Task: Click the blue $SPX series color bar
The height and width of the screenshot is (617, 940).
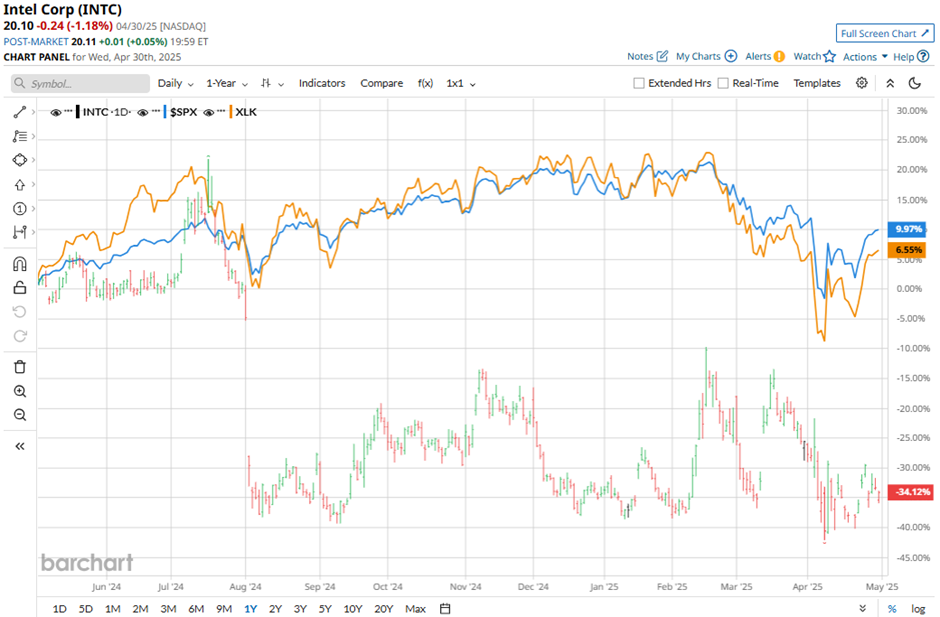Action: click(164, 112)
